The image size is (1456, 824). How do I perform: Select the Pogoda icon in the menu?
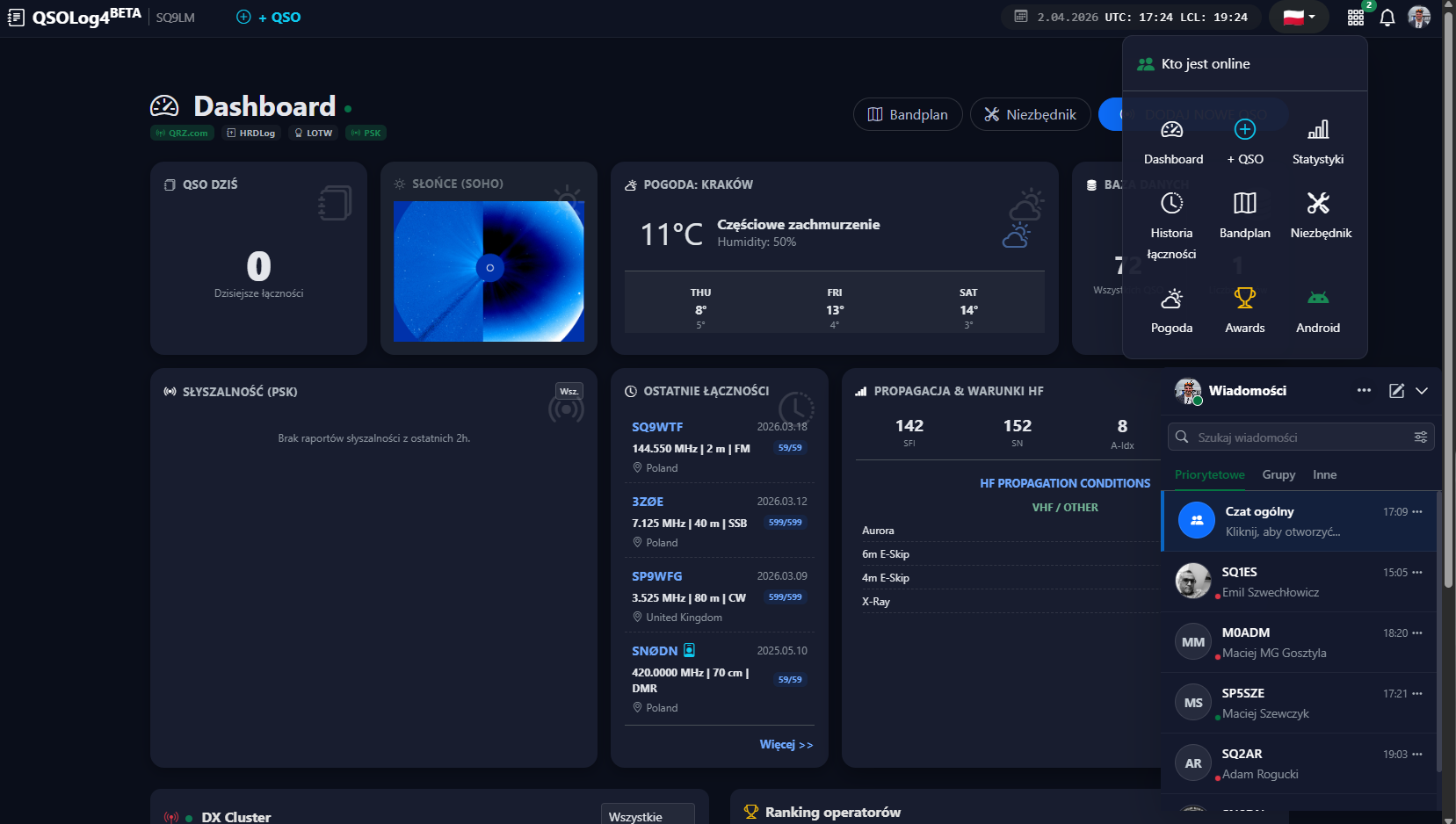pyautogui.click(x=1171, y=299)
